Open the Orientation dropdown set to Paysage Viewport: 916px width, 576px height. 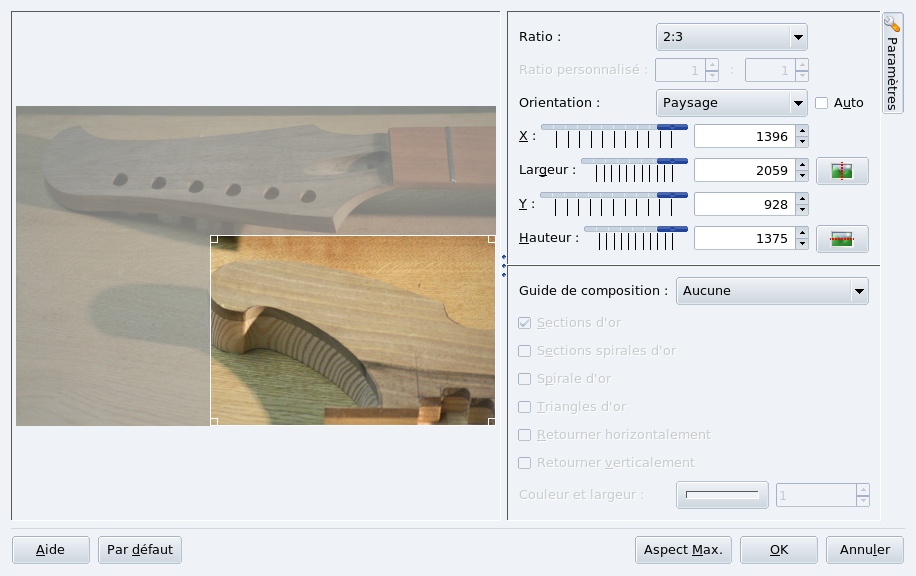point(731,103)
